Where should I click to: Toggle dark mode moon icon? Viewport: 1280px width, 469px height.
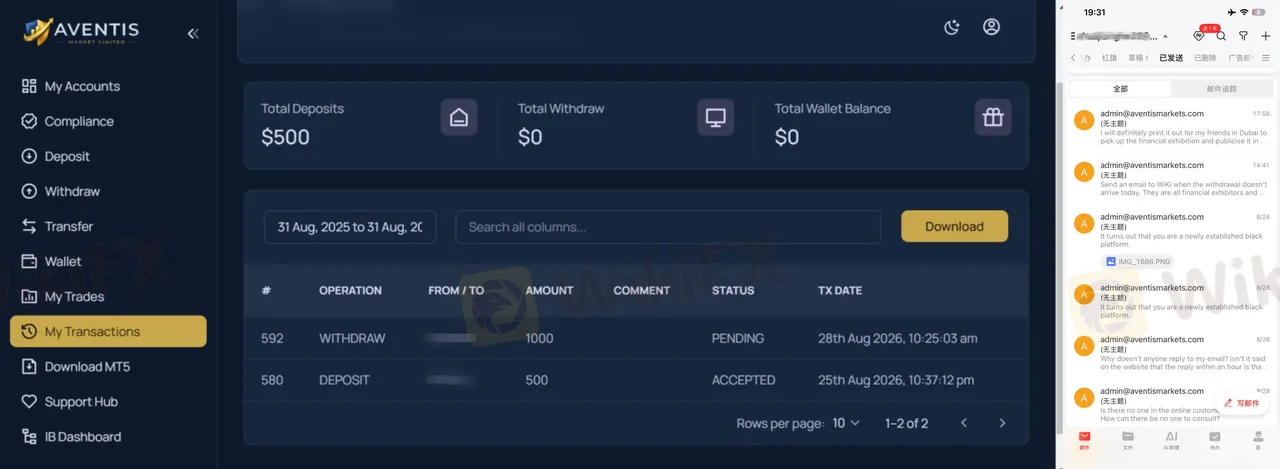[x=952, y=27]
